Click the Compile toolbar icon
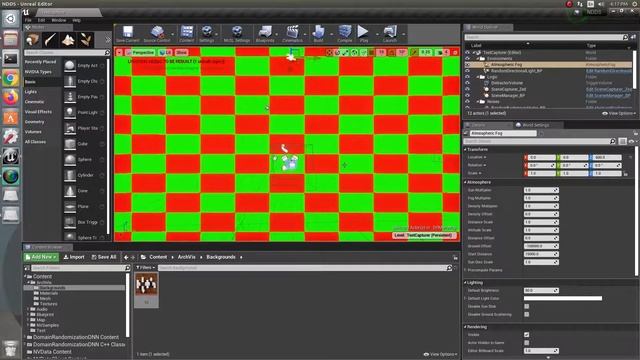This screenshot has width=640, height=360. coord(344,34)
